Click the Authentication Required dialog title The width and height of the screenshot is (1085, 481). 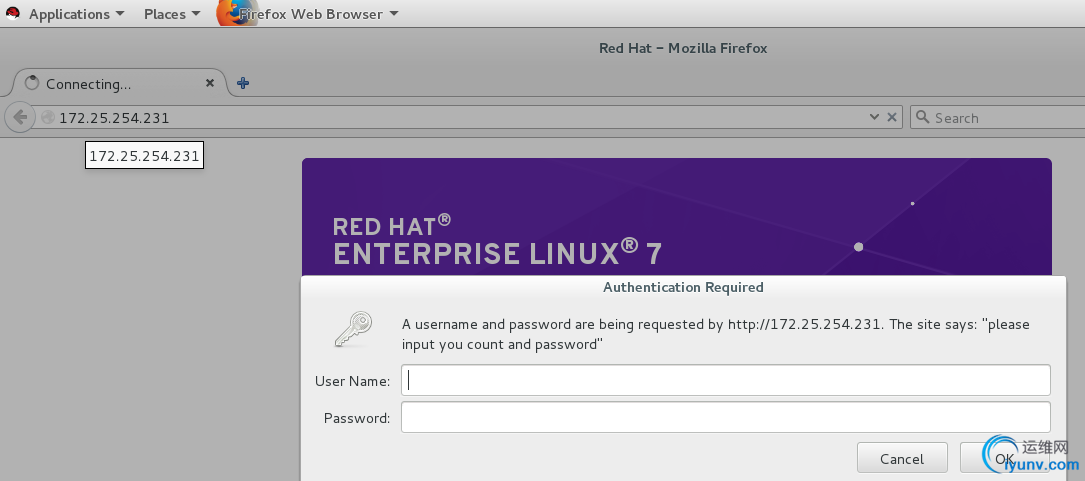click(x=684, y=287)
